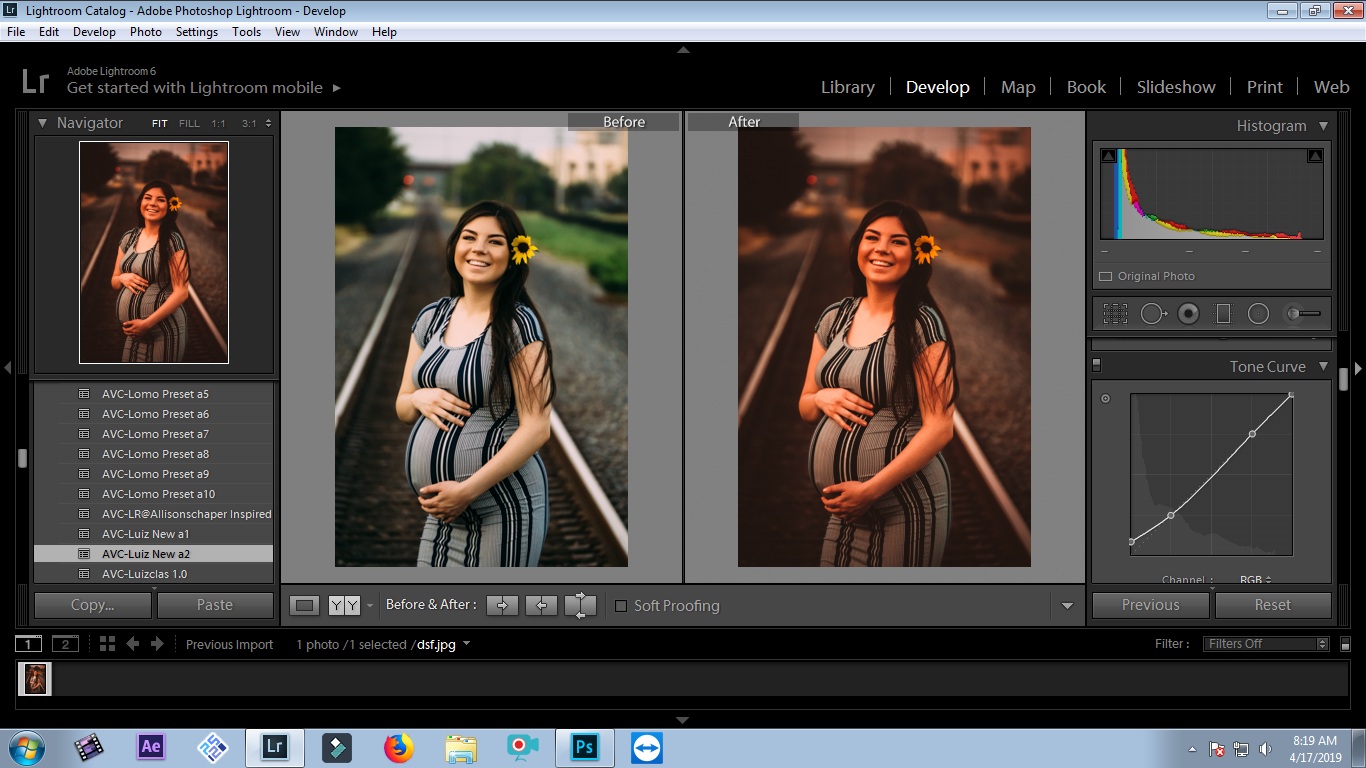Toggle the filter switch beside Filters Off
This screenshot has height=768, width=1366.
pyautogui.click(x=1345, y=644)
